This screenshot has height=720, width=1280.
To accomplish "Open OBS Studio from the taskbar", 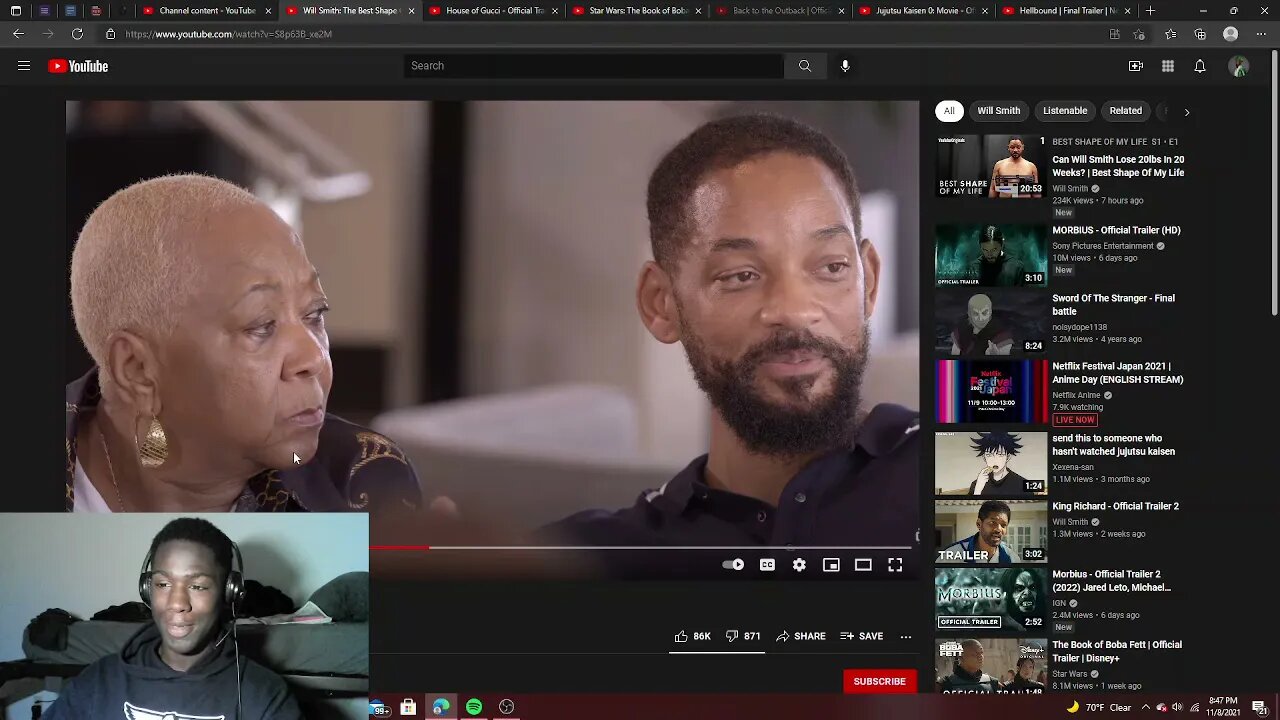I will tap(507, 707).
